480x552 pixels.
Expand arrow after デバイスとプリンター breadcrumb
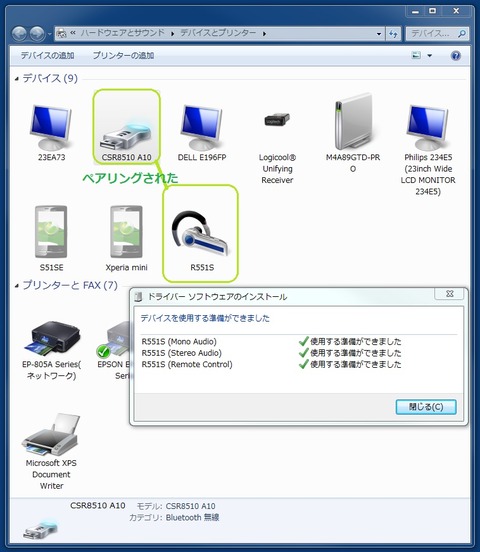264,34
